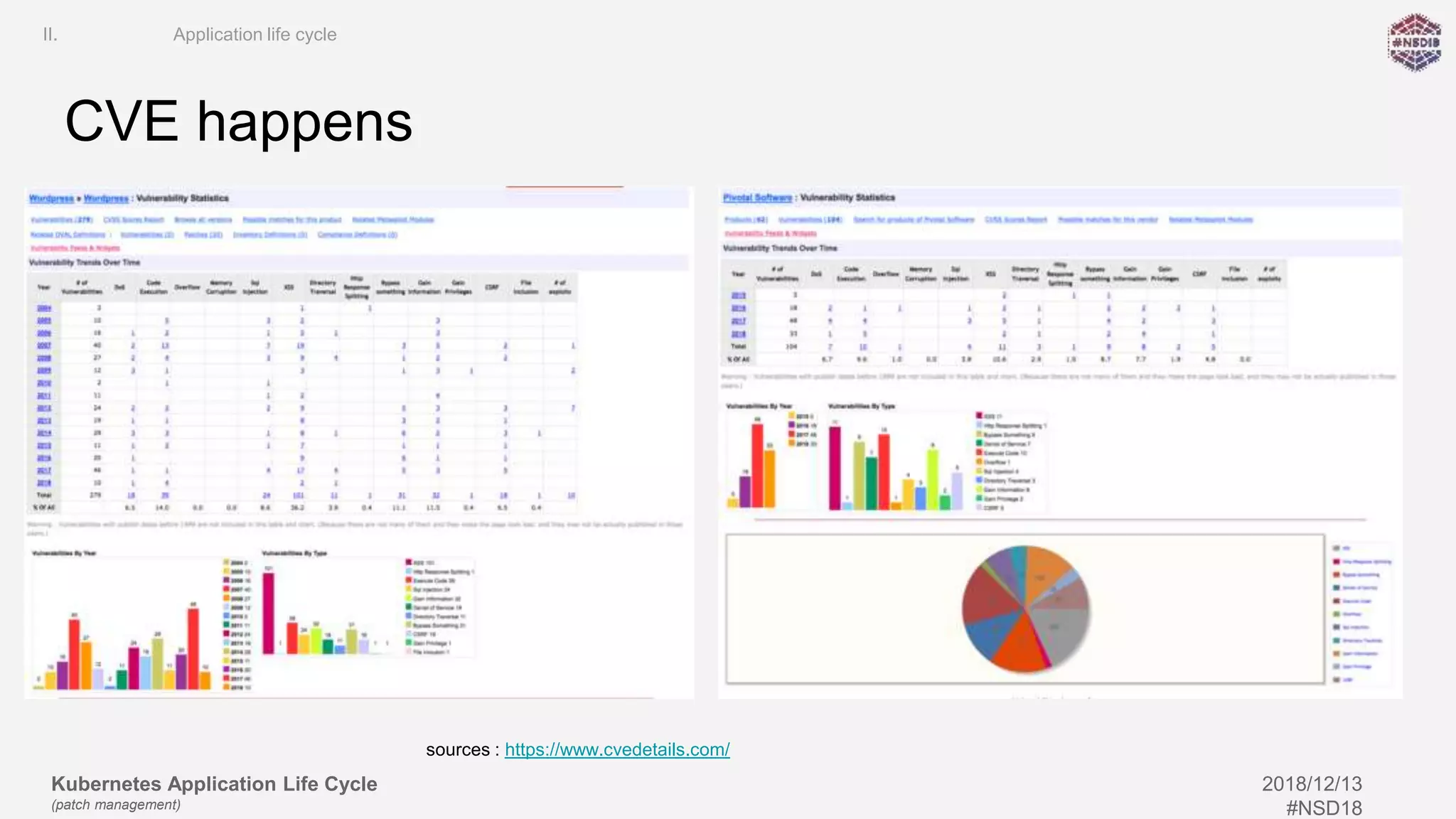
Task: Select the '(patch management)' footer subtitle
Action: (x=116, y=805)
